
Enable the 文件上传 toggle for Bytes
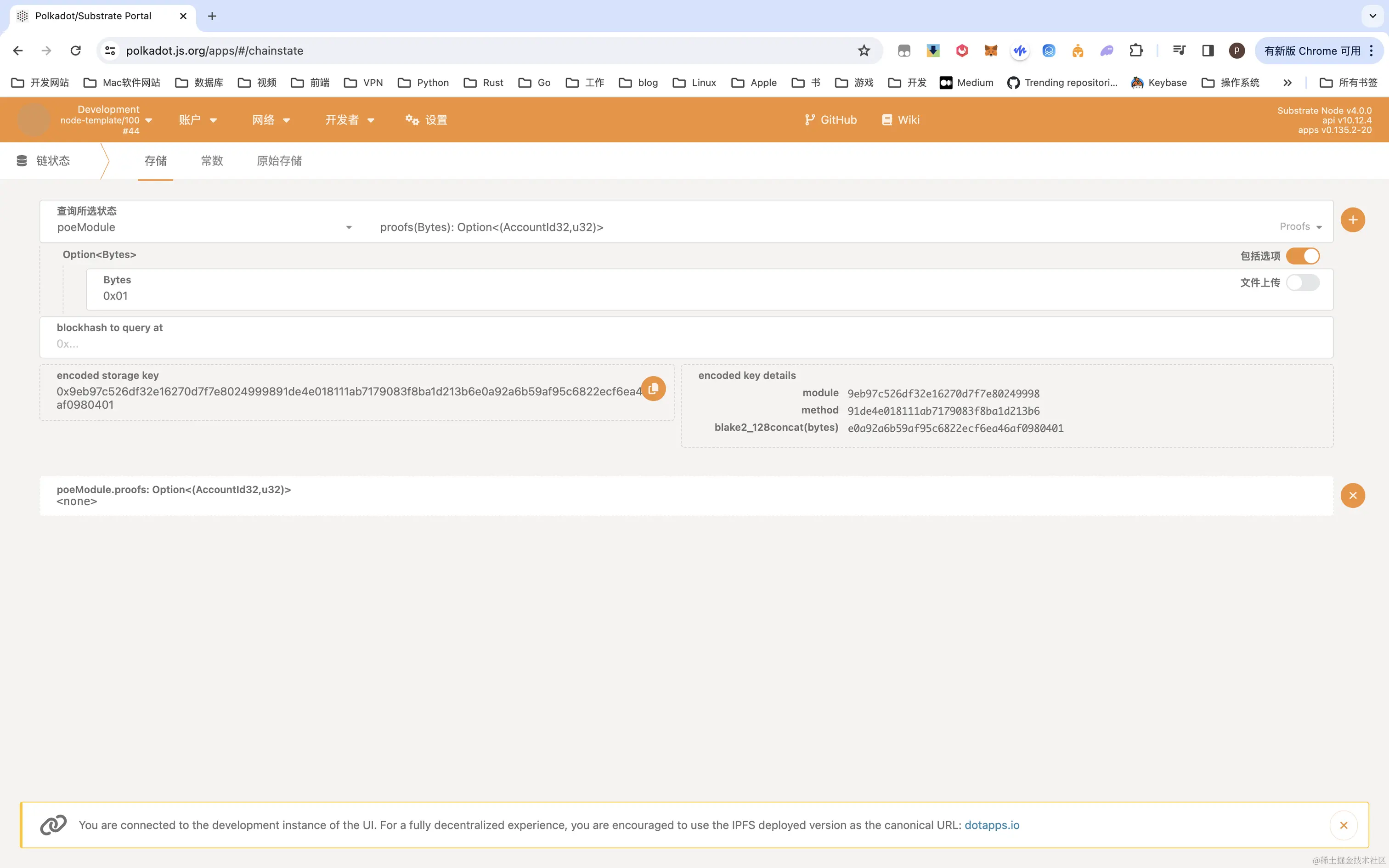click(x=1304, y=282)
